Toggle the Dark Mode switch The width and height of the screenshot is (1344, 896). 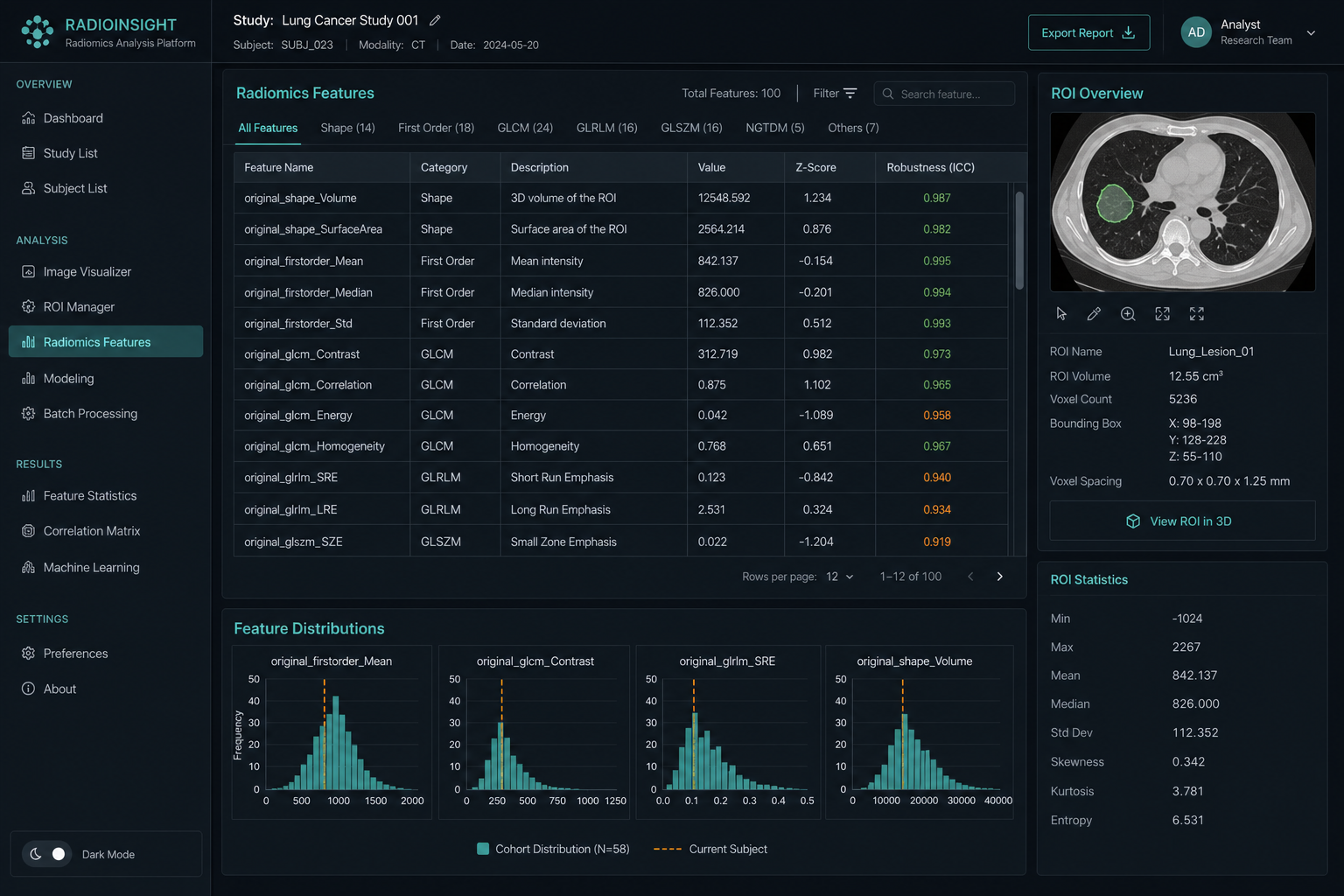tap(48, 854)
